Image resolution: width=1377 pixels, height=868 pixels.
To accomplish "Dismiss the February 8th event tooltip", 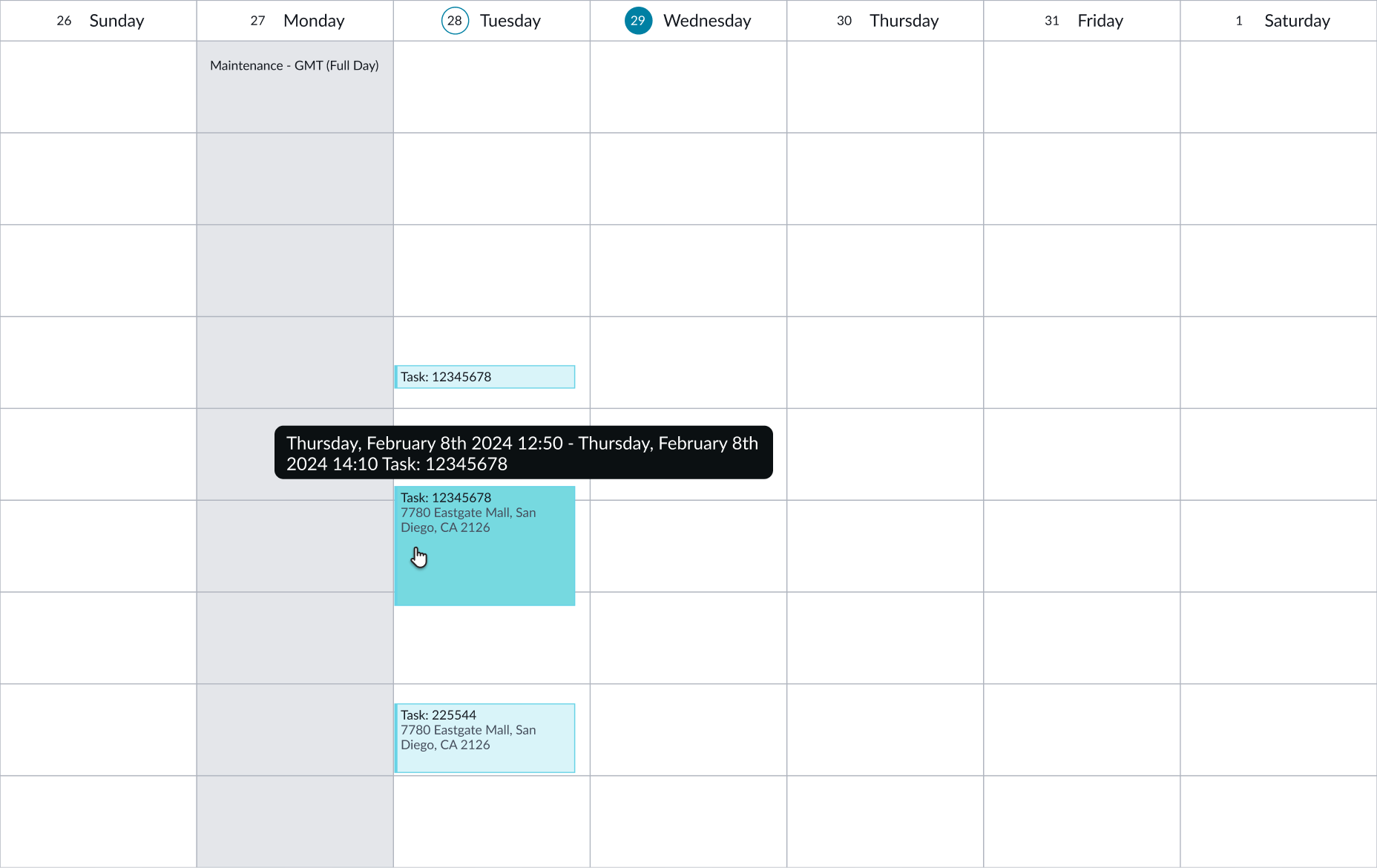I will [523, 453].
